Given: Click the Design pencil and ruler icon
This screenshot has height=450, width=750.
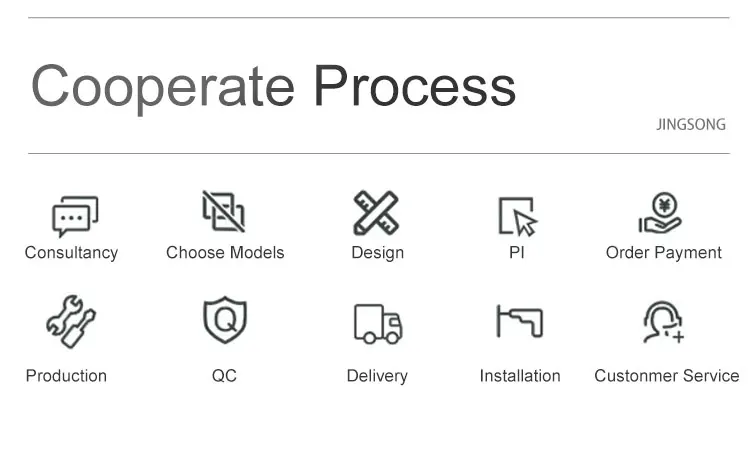Looking at the screenshot, I should (376, 213).
